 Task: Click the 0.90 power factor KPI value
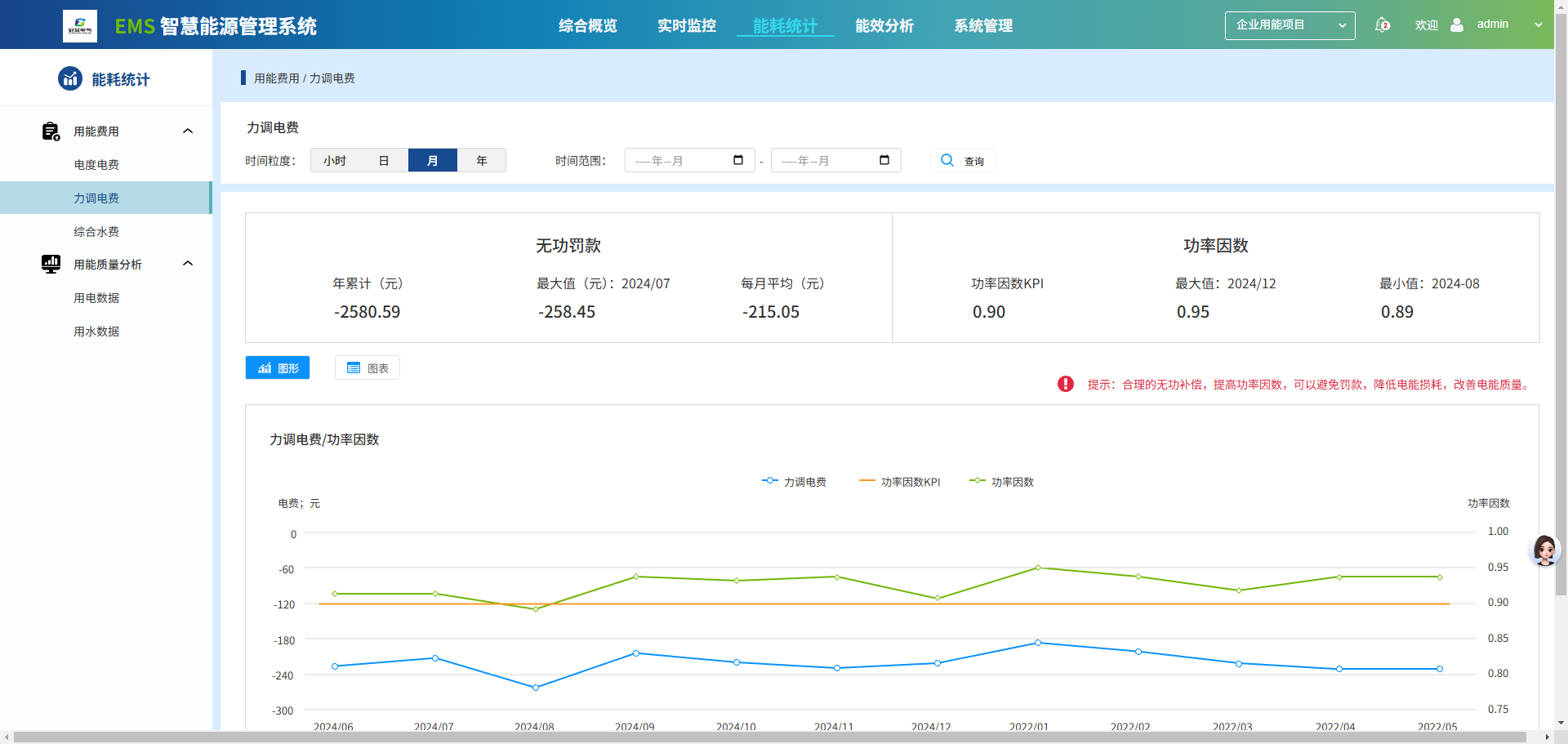(989, 312)
